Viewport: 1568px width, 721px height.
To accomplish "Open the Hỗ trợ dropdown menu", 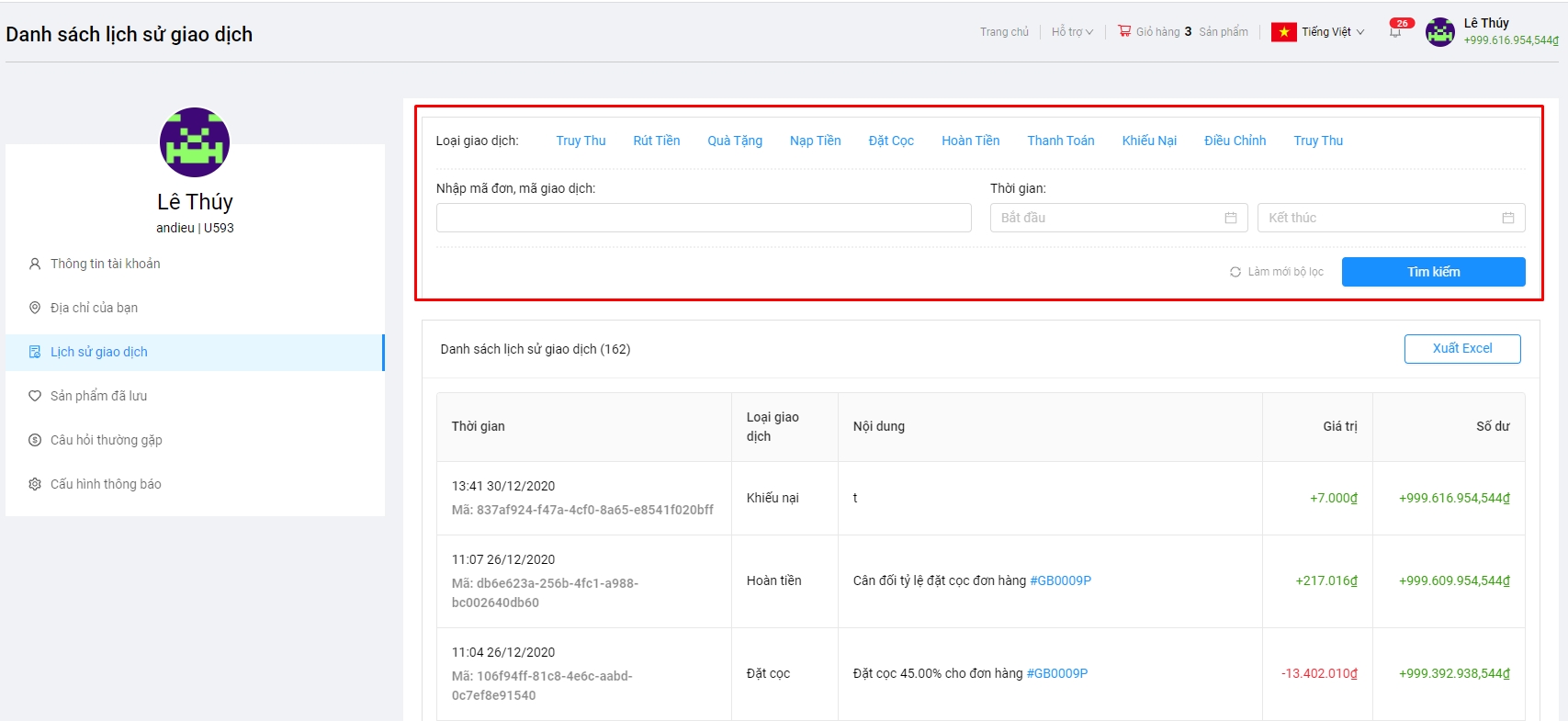I will tap(1072, 32).
